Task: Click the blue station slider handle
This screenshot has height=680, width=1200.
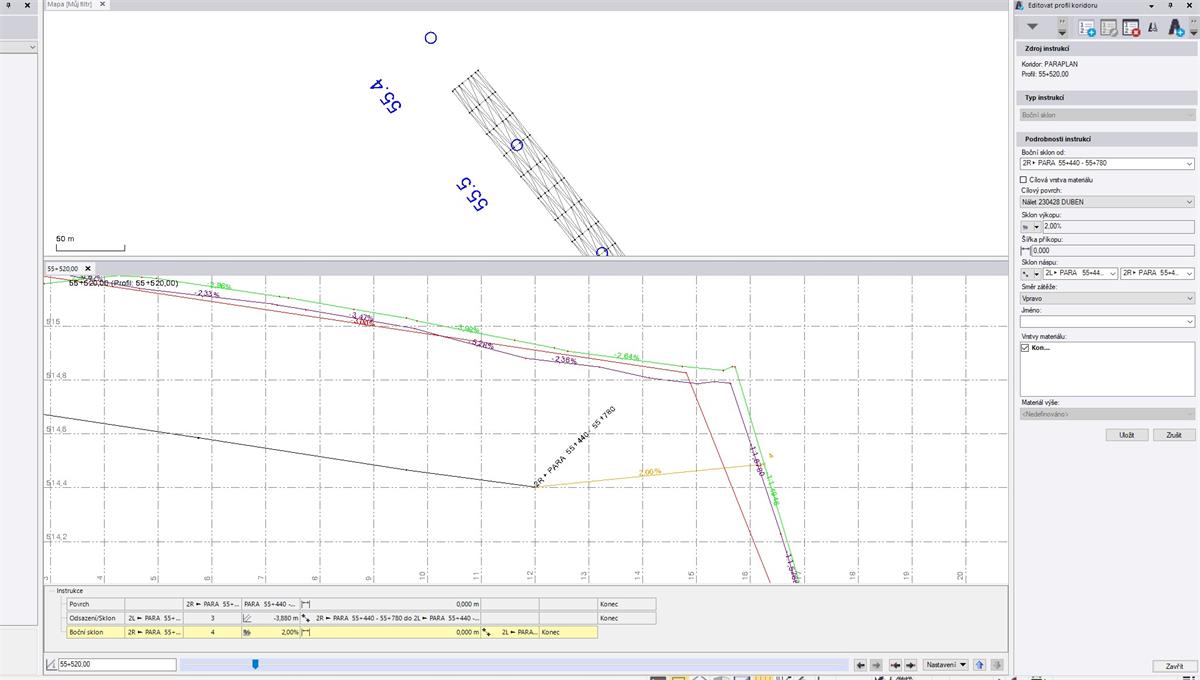Action: point(255,664)
